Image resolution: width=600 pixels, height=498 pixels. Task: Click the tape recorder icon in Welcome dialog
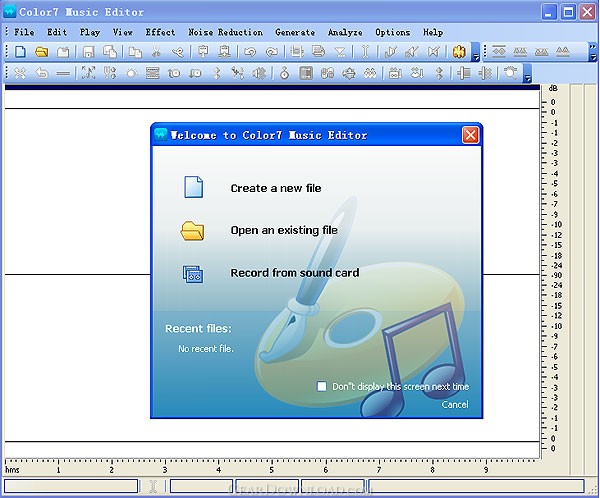[x=193, y=274]
